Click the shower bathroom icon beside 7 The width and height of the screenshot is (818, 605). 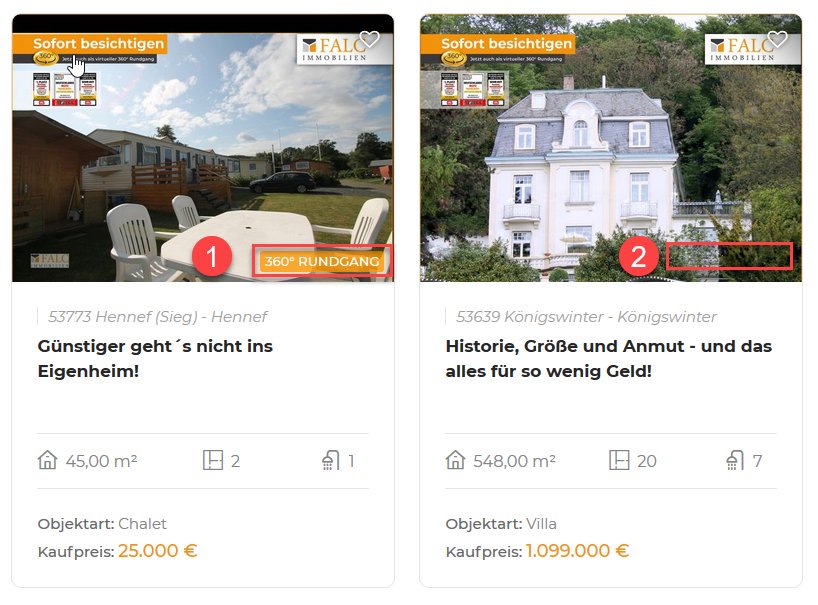(735, 460)
